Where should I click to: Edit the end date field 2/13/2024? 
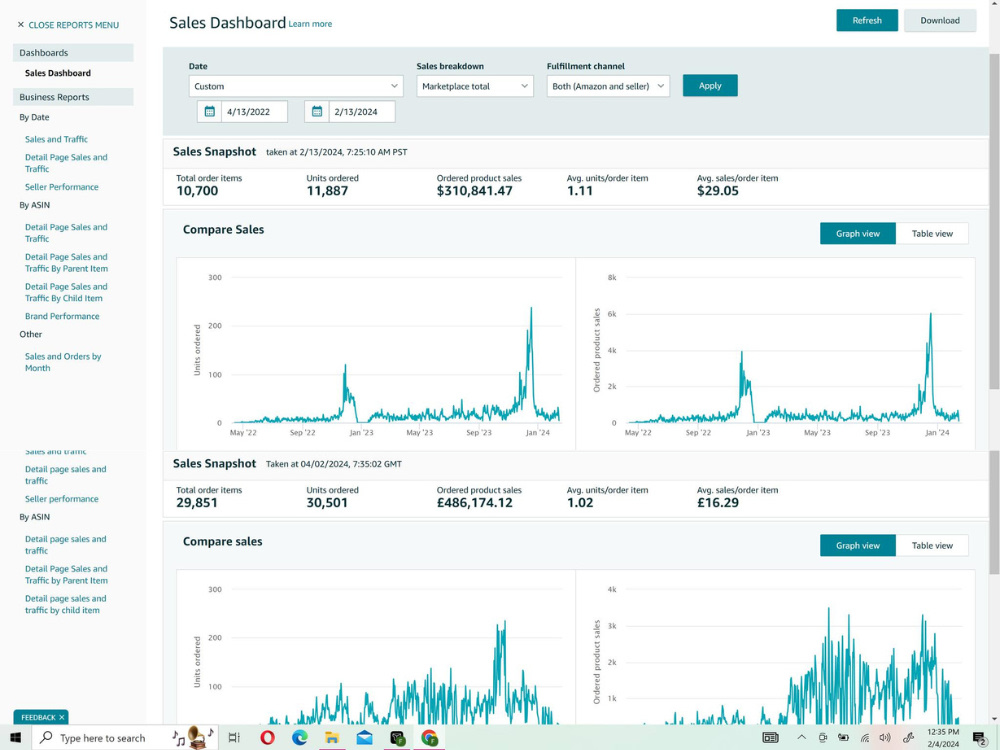coord(362,112)
